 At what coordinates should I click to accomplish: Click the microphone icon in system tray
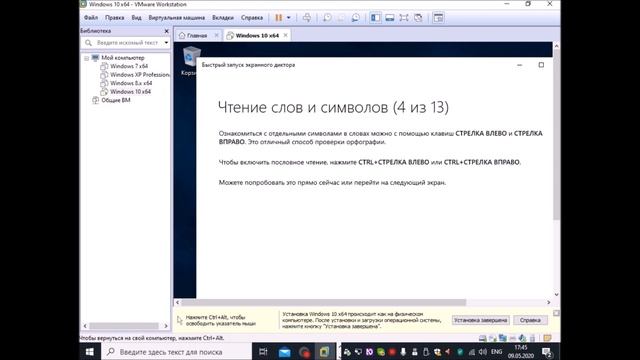pyautogui.click(x=403, y=352)
